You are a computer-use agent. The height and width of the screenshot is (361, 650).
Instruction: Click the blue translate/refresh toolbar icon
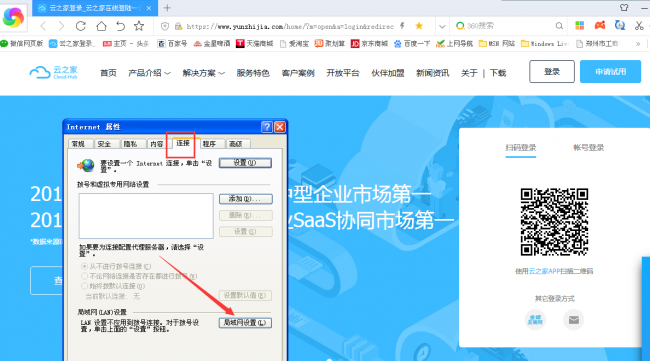click(619, 26)
